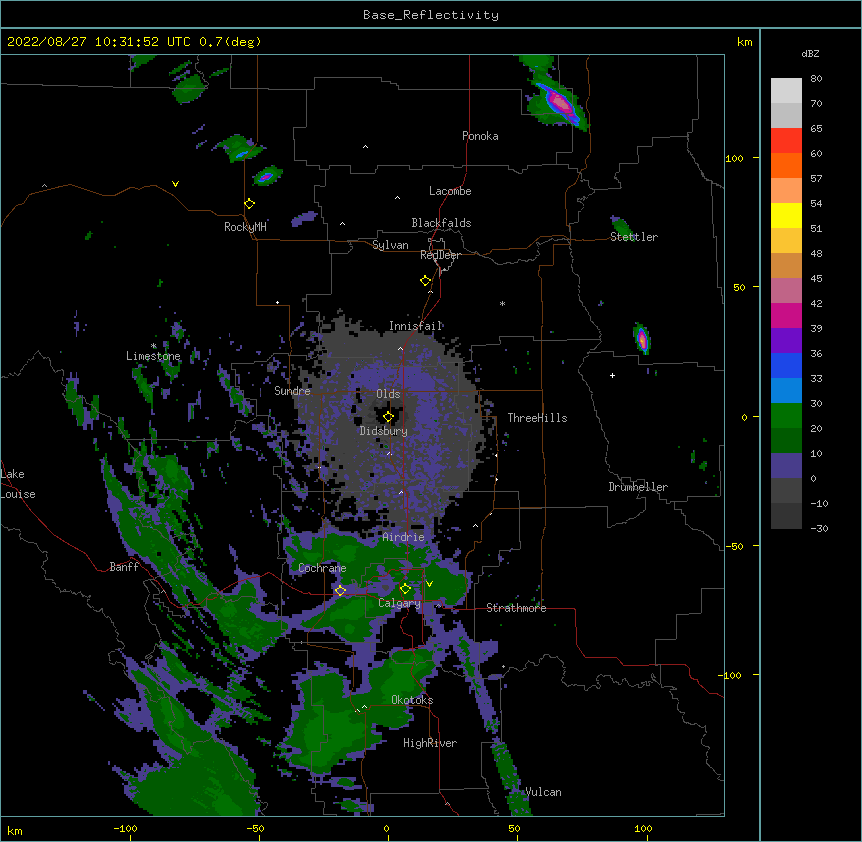Click the yellow diamond marker south of RedDeer
This screenshot has width=862, height=842.
pos(425,281)
